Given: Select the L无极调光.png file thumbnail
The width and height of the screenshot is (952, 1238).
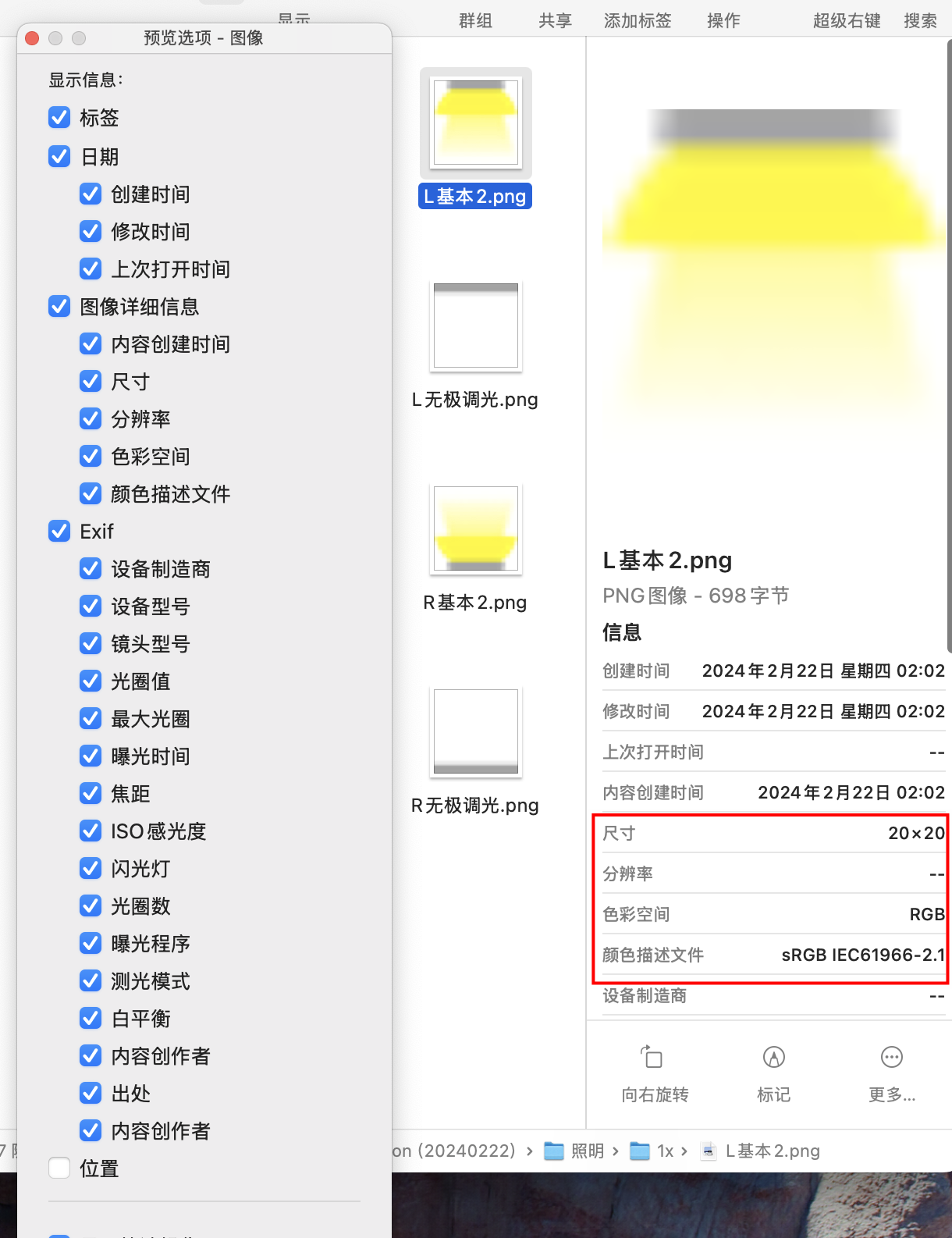Looking at the screenshot, I should pyautogui.click(x=476, y=326).
